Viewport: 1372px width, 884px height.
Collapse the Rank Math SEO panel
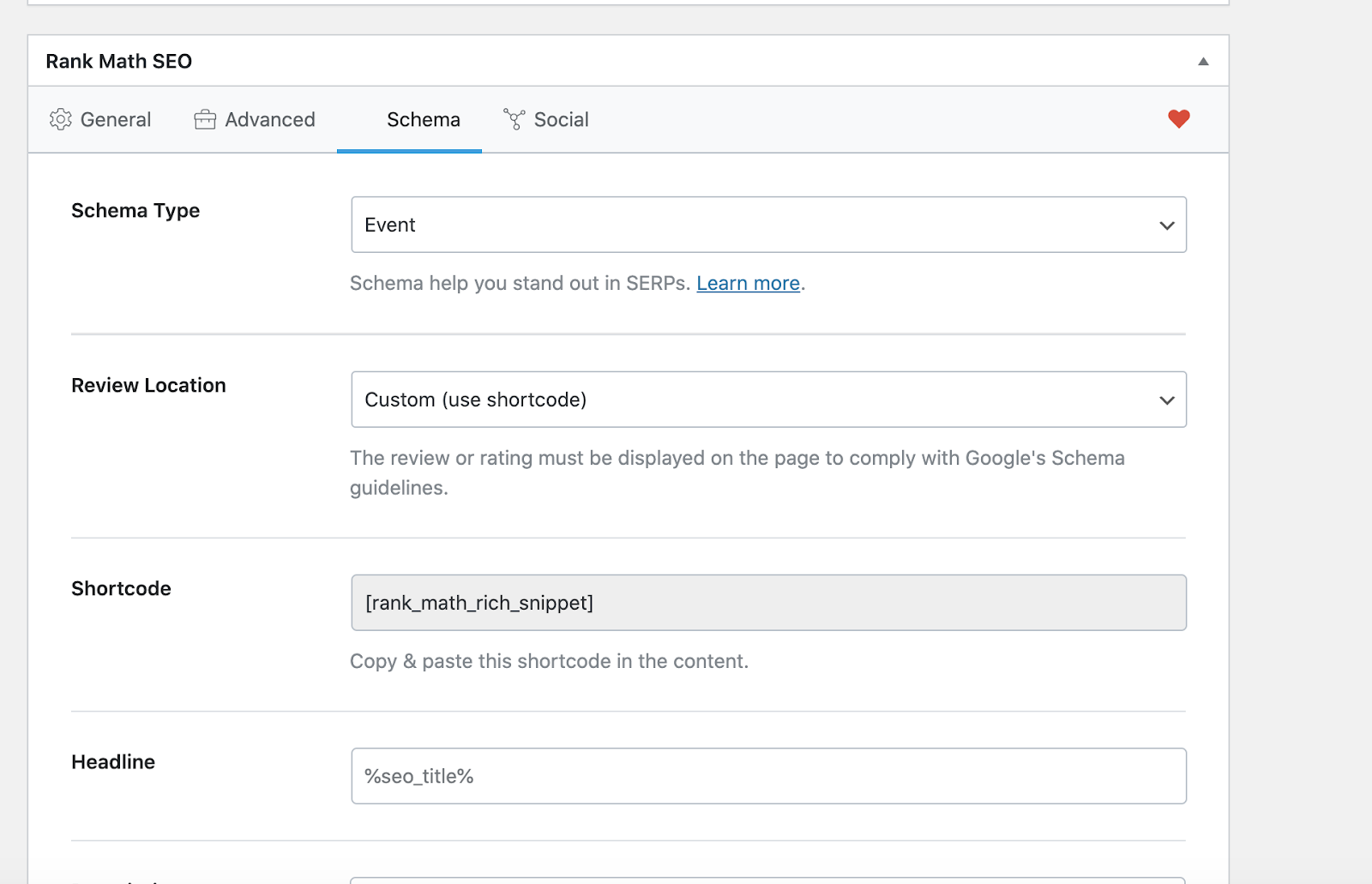pos(1203,61)
